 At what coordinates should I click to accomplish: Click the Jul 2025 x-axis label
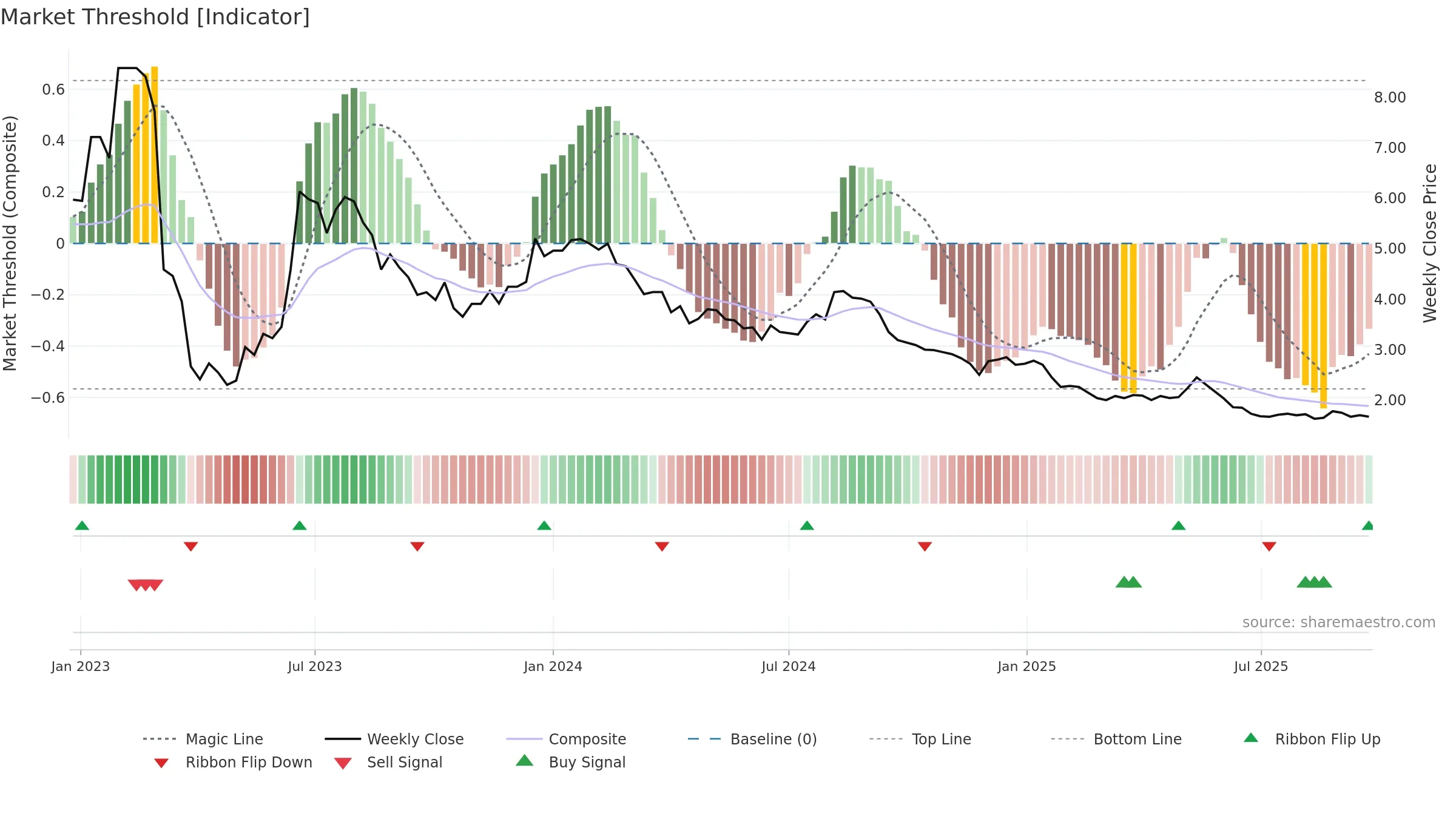[x=1261, y=667]
